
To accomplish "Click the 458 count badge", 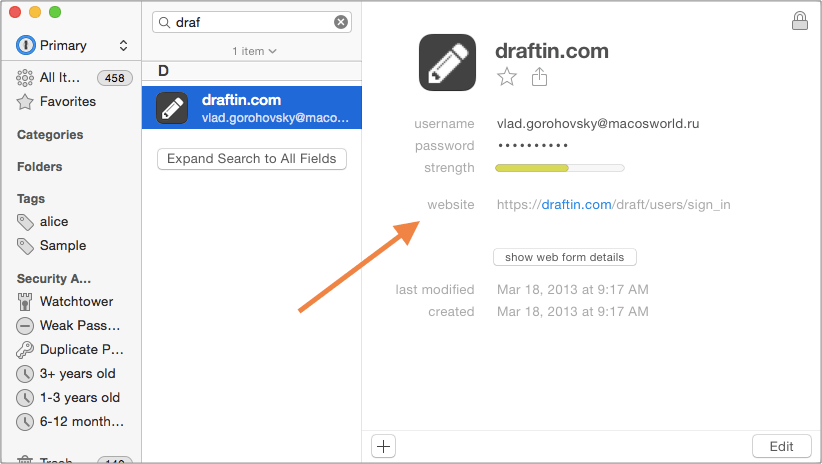I will click(114, 78).
